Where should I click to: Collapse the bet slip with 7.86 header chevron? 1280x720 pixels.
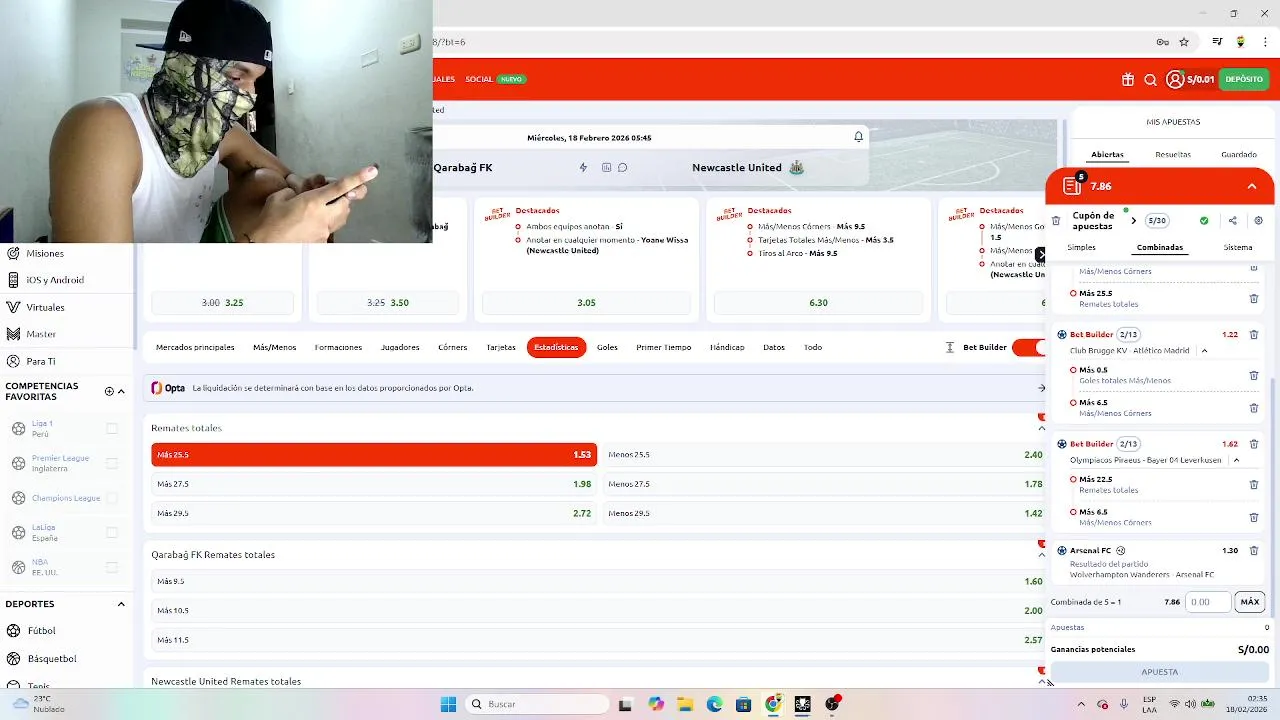(1251, 186)
